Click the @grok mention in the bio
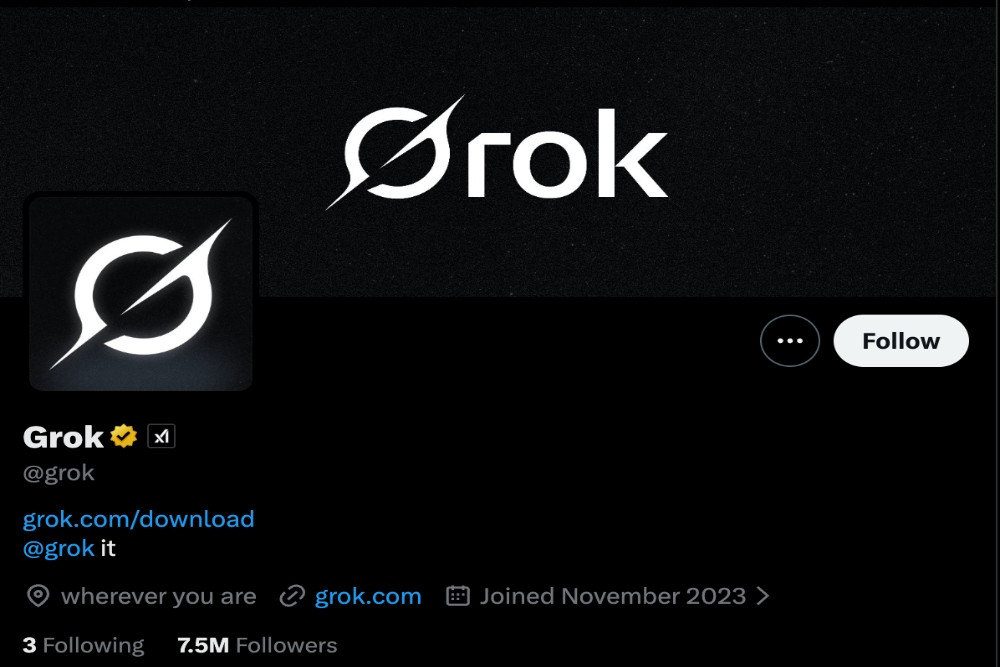The height and width of the screenshot is (667, 1000). click(59, 548)
